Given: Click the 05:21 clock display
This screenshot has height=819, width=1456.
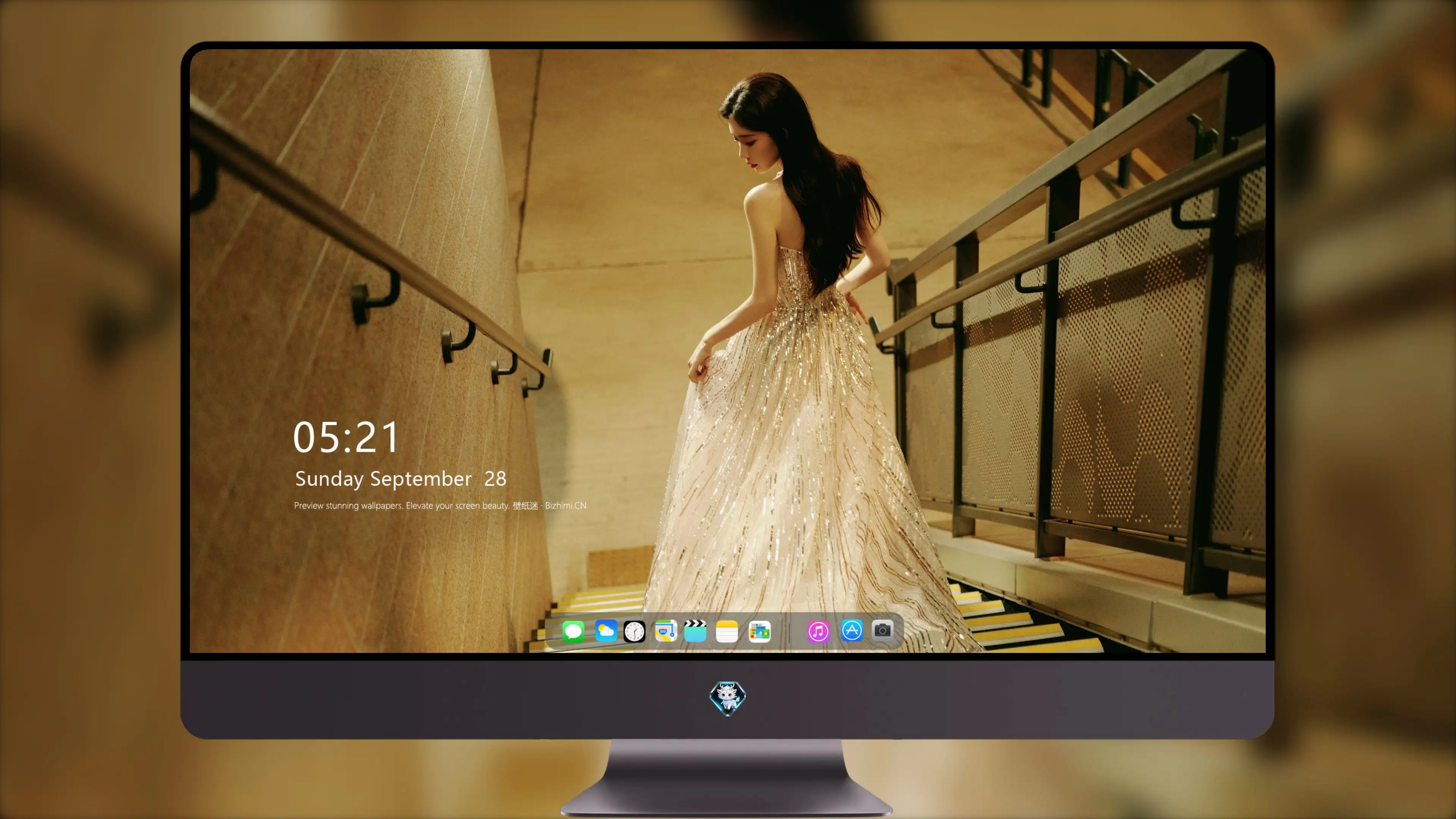Looking at the screenshot, I should [x=346, y=438].
